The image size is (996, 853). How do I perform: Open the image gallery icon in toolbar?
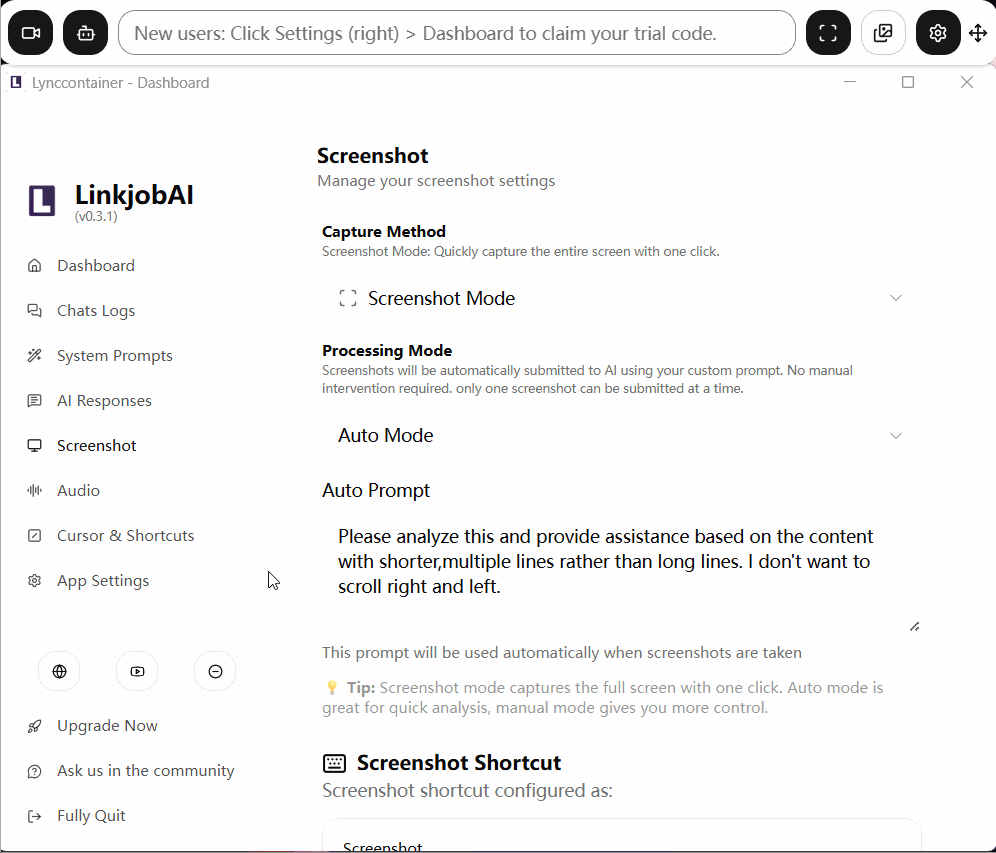tap(883, 32)
